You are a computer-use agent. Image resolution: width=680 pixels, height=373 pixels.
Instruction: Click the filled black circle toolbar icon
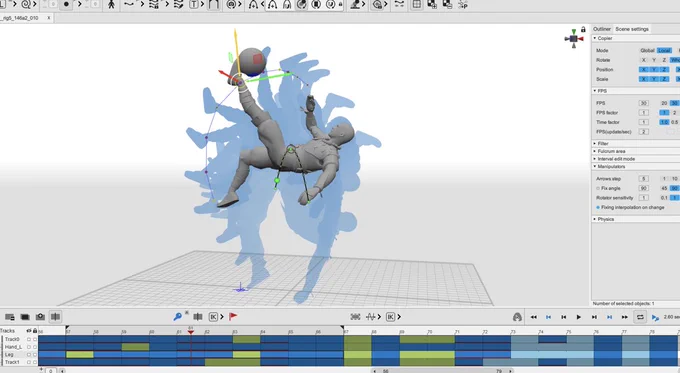click(66, 4)
